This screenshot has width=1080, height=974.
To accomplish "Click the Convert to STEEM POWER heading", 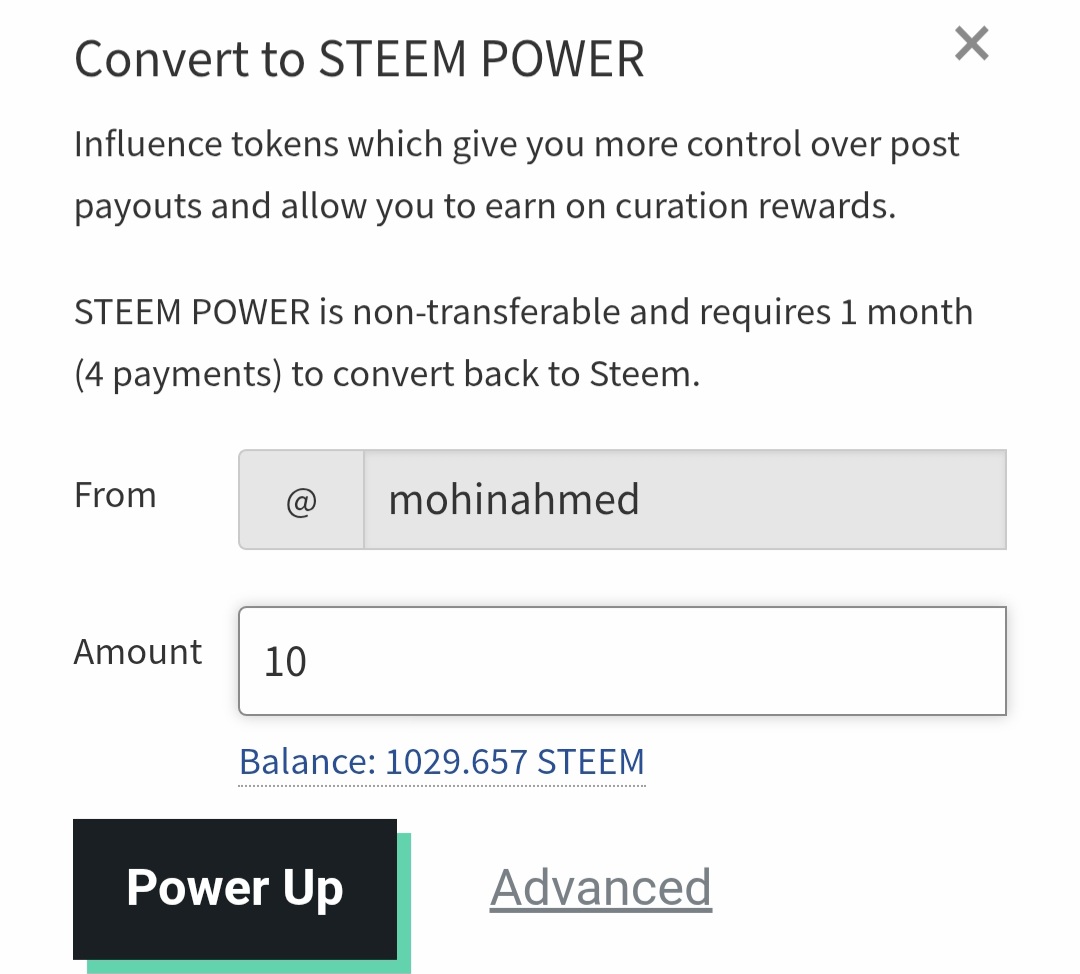I will pos(359,59).
